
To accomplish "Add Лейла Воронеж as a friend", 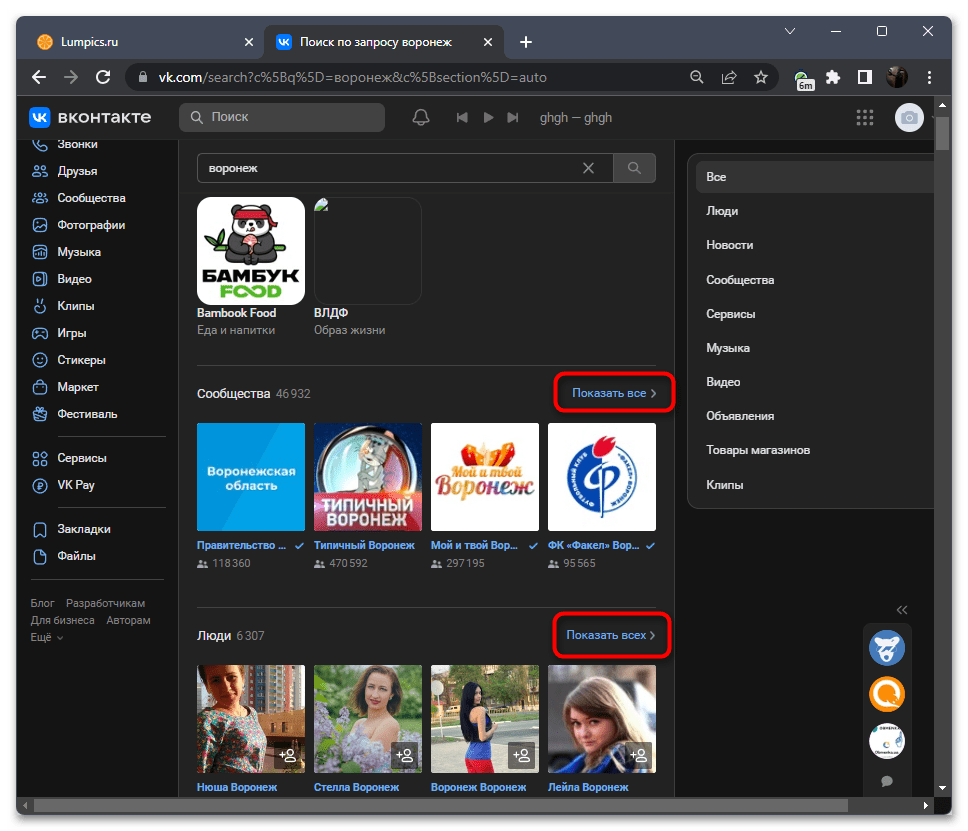I will 639,755.
